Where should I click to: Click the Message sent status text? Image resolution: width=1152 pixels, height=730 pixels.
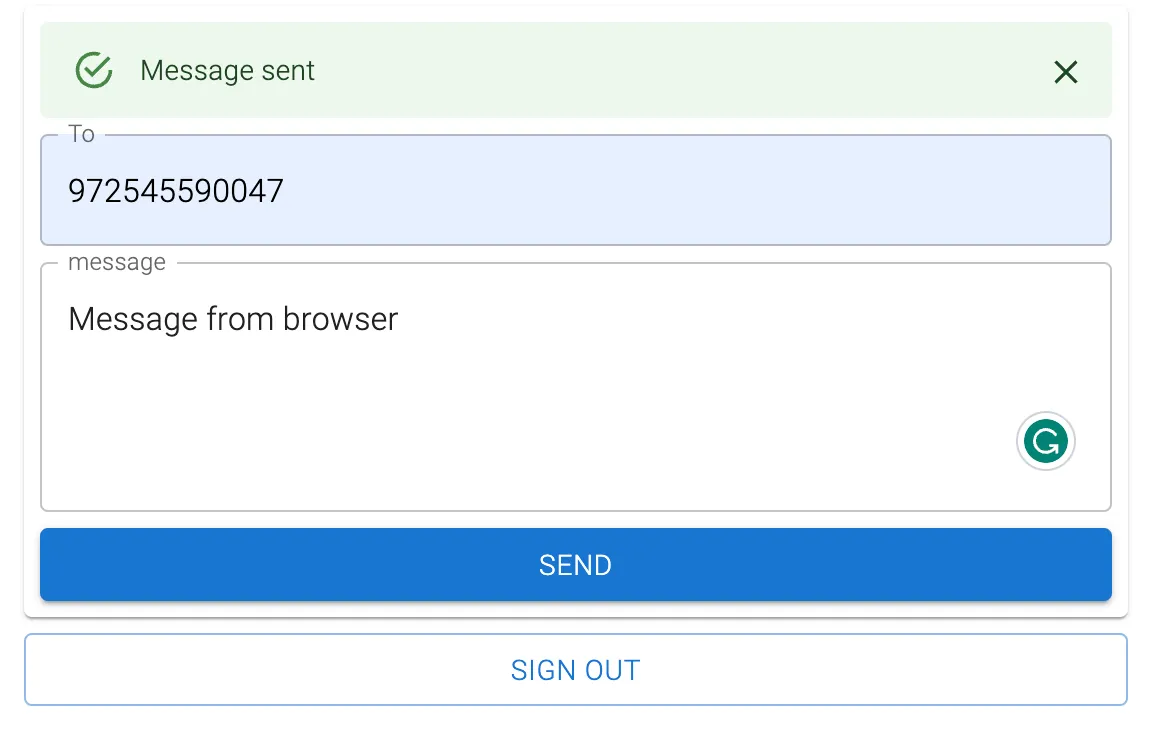click(227, 70)
